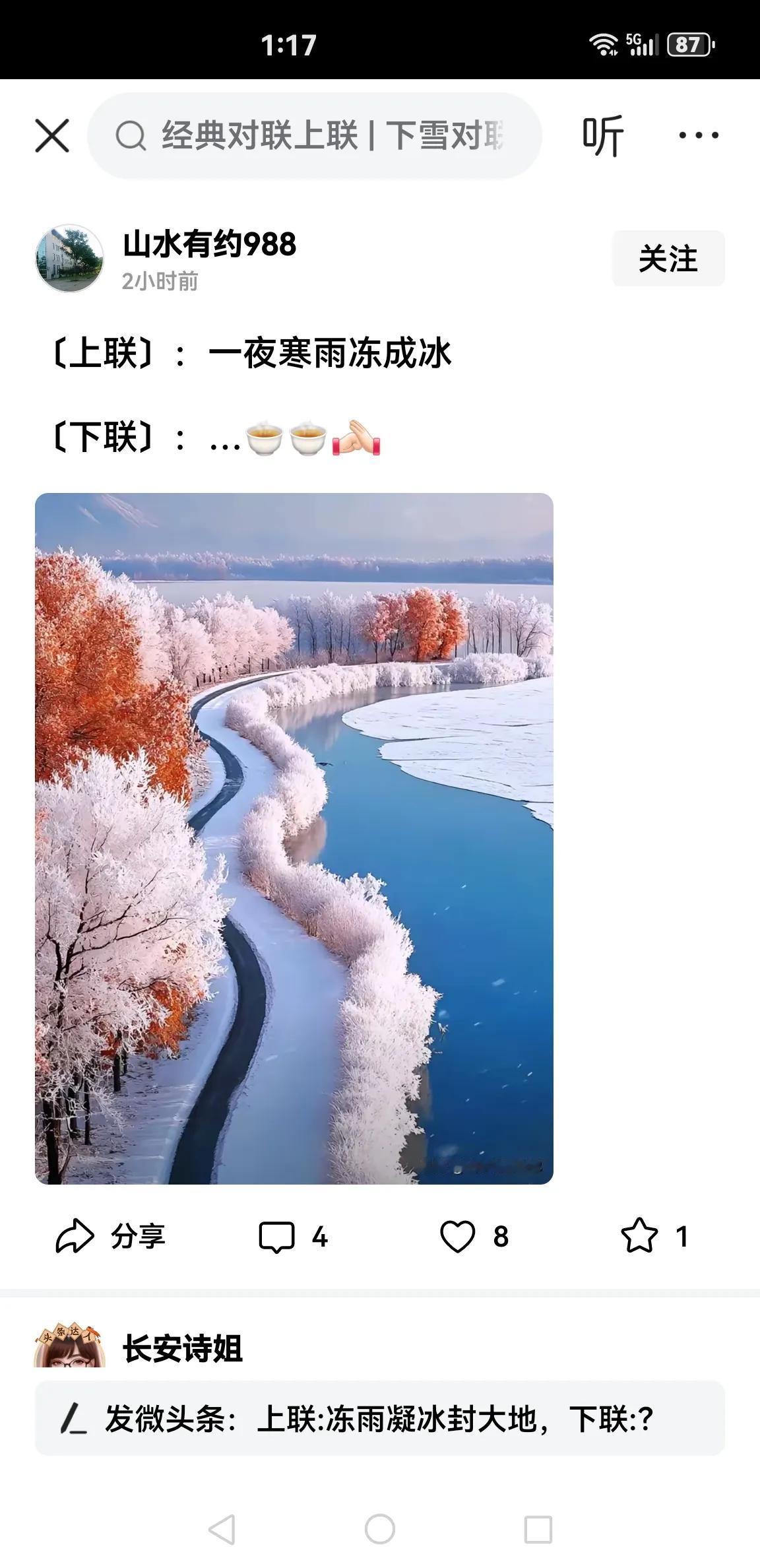Image resolution: width=760 pixels, height=1568 pixels.
Task: Tap the Android home circle button
Action: point(380,1529)
